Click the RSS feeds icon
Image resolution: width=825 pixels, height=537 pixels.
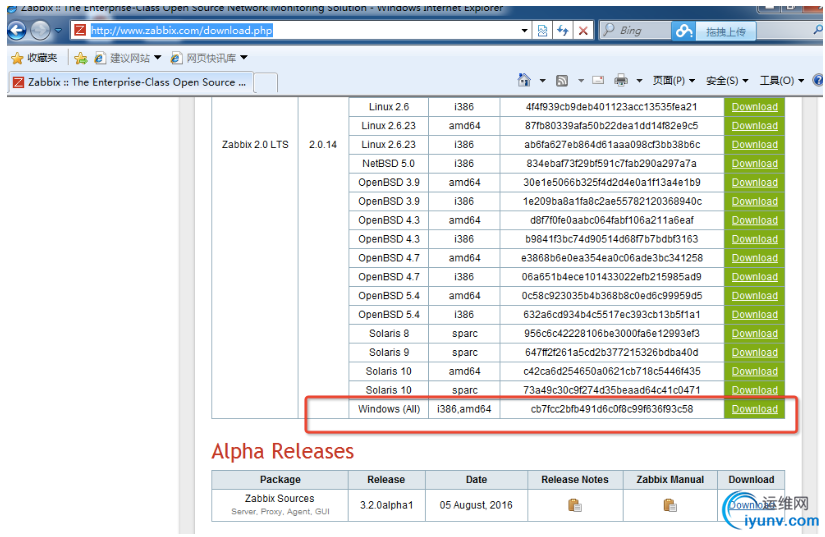(562, 80)
